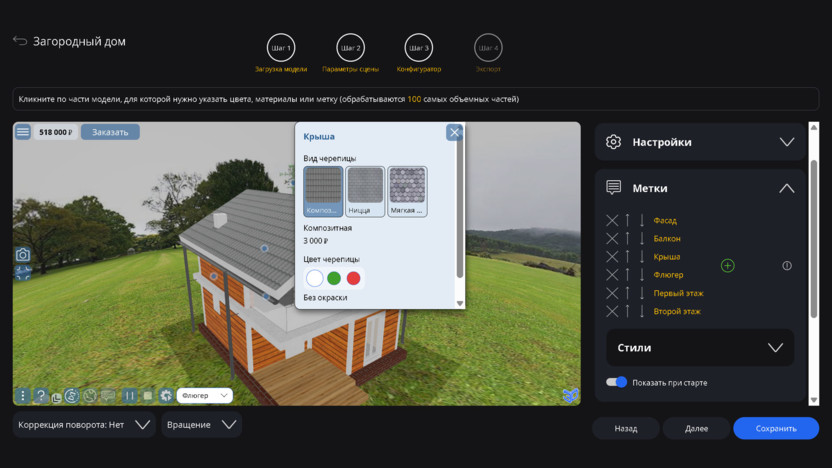Take a screenshot with the camera icon
This screenshot has width=832, height=468.
click(x=23, y=255)
